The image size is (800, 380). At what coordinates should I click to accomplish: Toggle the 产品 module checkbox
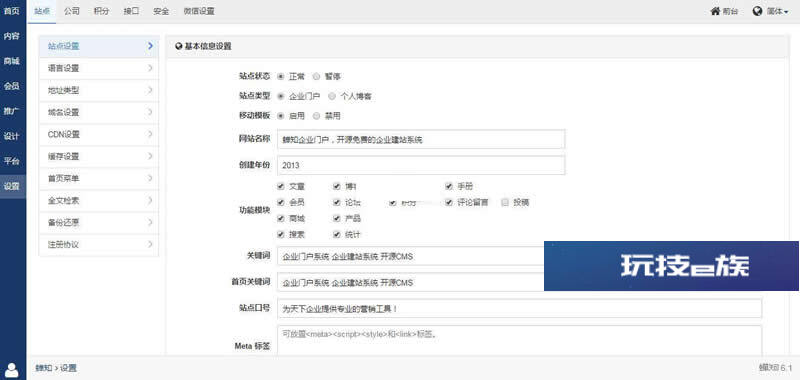337,218
